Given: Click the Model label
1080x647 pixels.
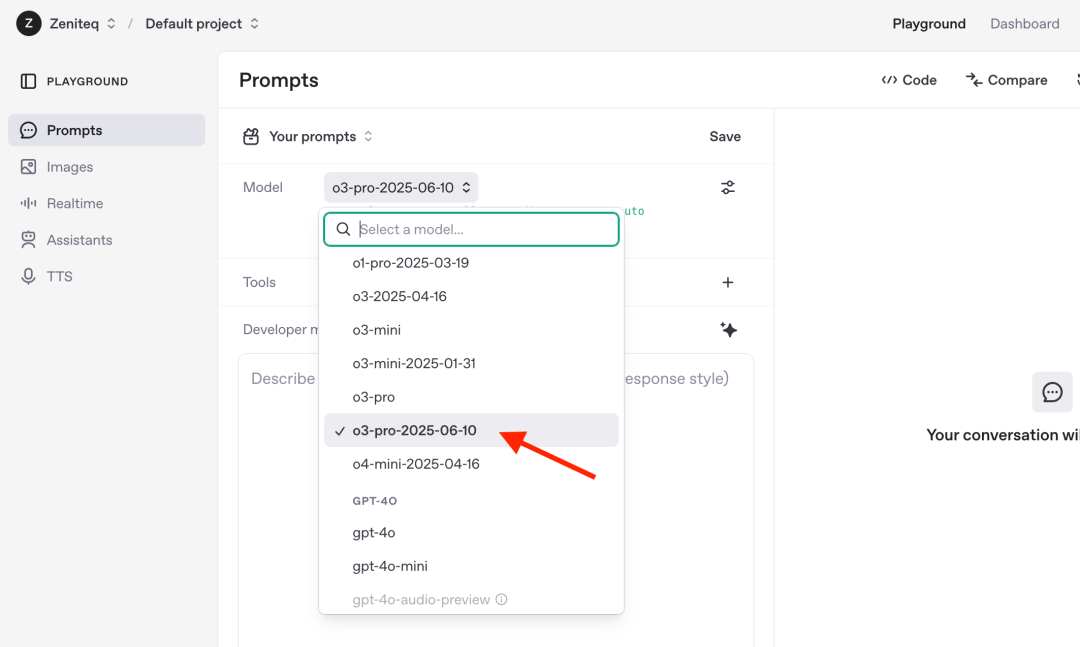Looking at the screenshot, I should [262, 187].
